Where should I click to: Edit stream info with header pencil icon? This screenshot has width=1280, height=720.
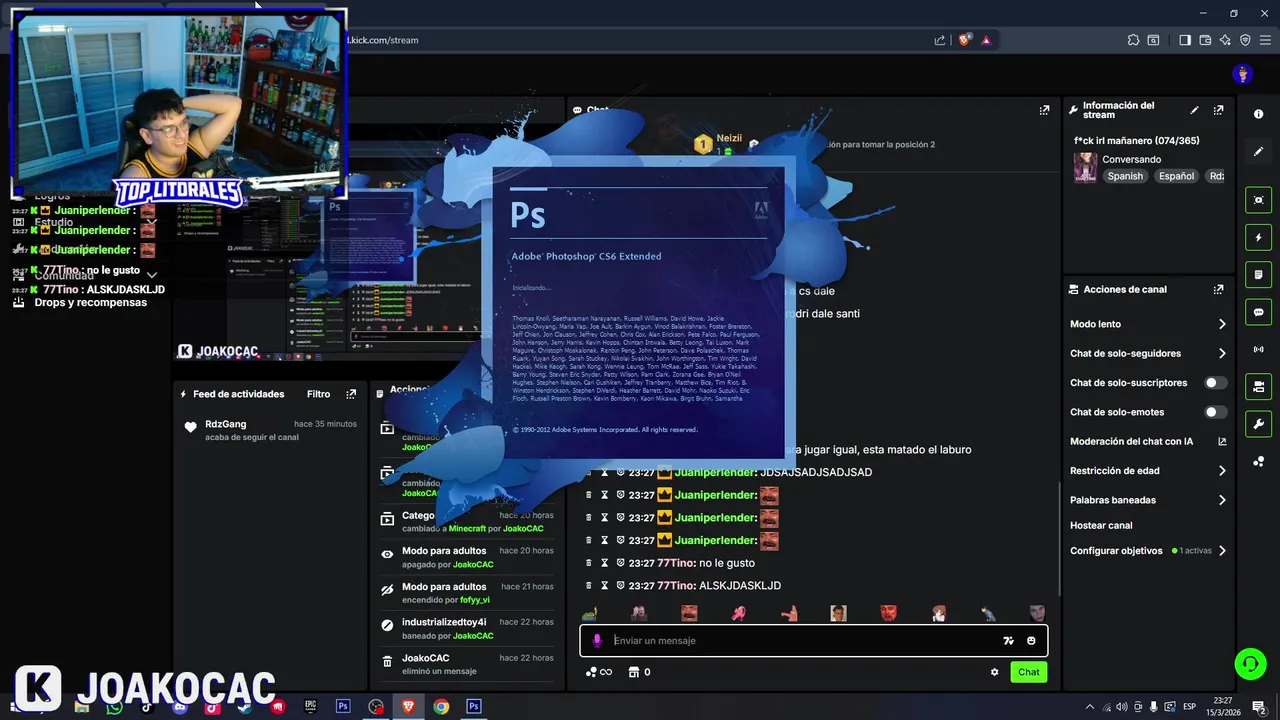click(x=1194, y=110)
